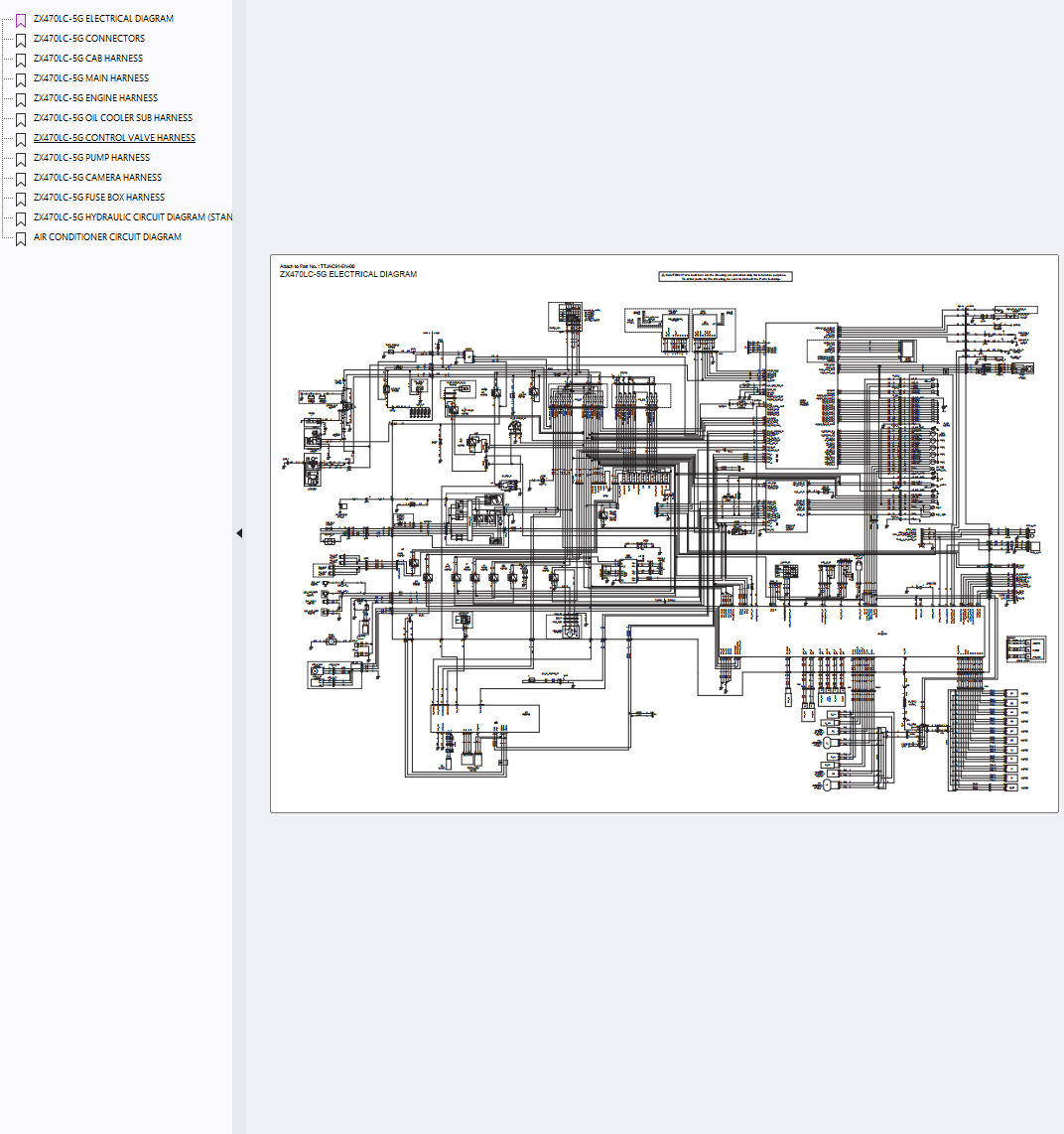The image size is (1064, 1134).
Task: Click bookmark icon next to CAB HARNESS
Action: click(x=21, y=60)
